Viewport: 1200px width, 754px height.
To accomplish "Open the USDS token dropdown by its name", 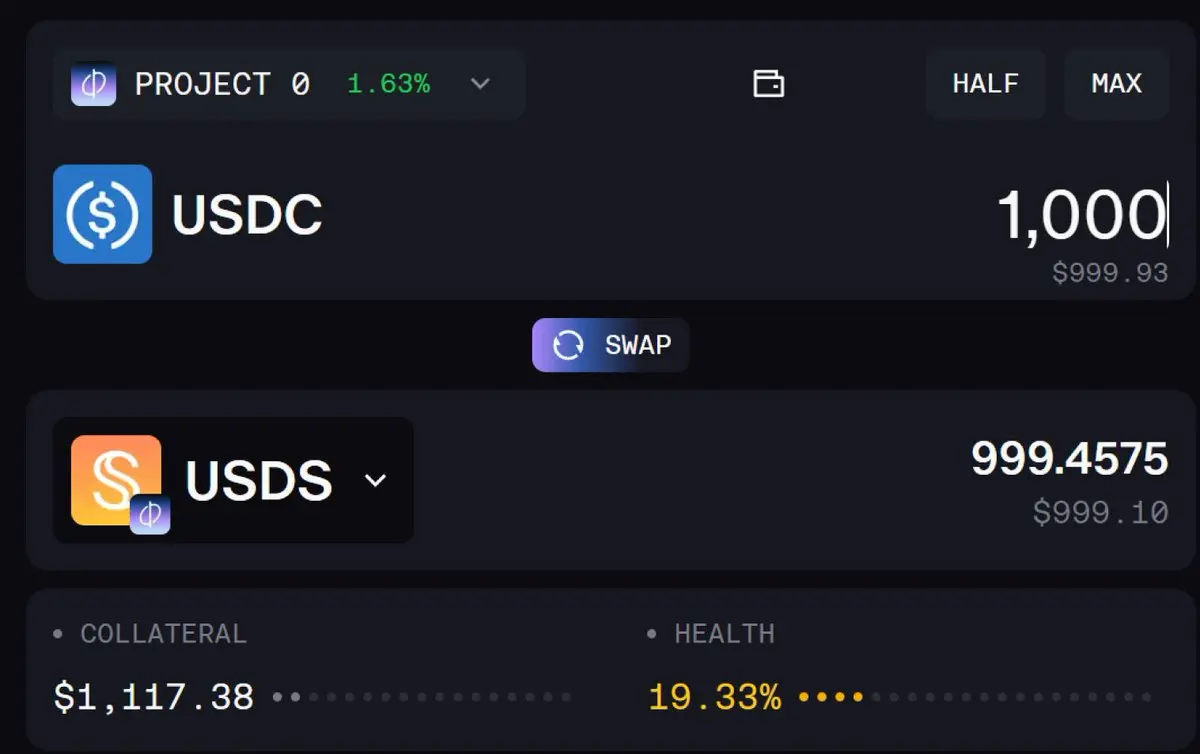I will [259, 480].
